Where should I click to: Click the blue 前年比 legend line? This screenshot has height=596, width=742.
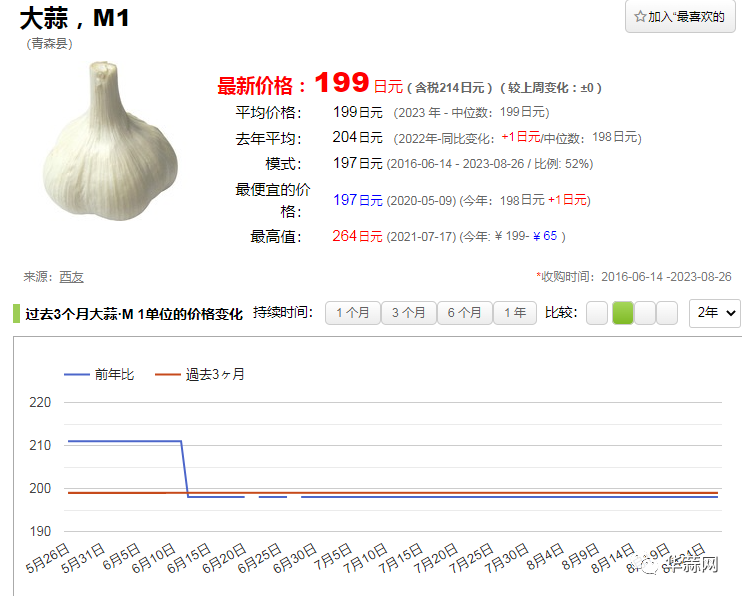click(76, 375)
